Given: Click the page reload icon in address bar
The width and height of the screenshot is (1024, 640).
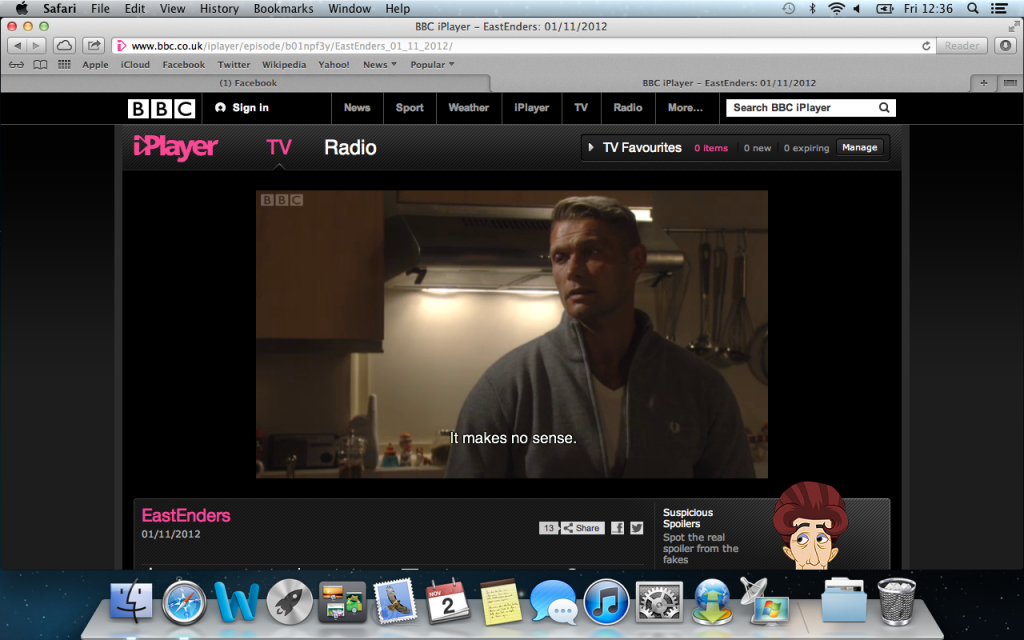Looking at the screenshot, I should click(926, 46).
